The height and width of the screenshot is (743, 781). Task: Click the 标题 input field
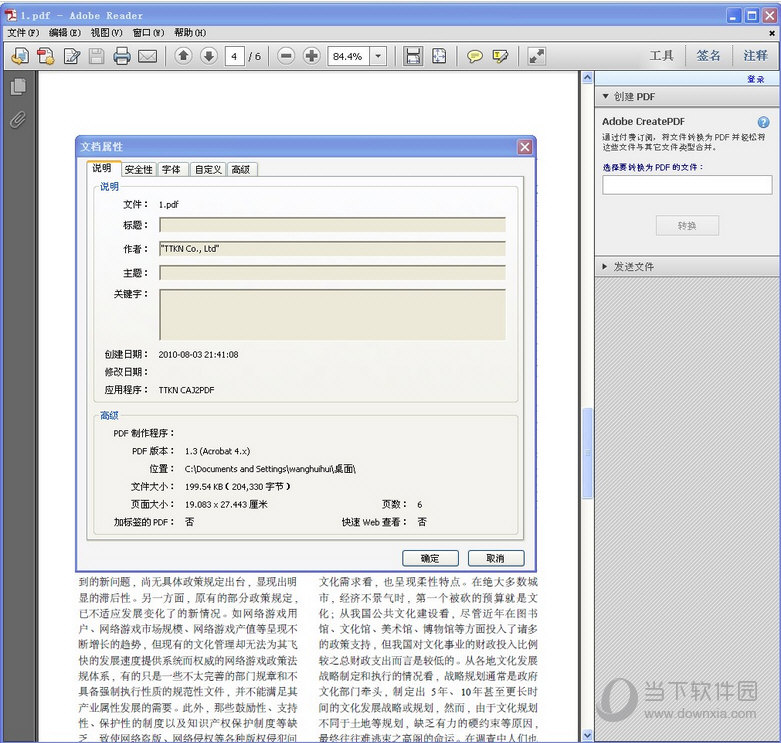pos(333,225)
